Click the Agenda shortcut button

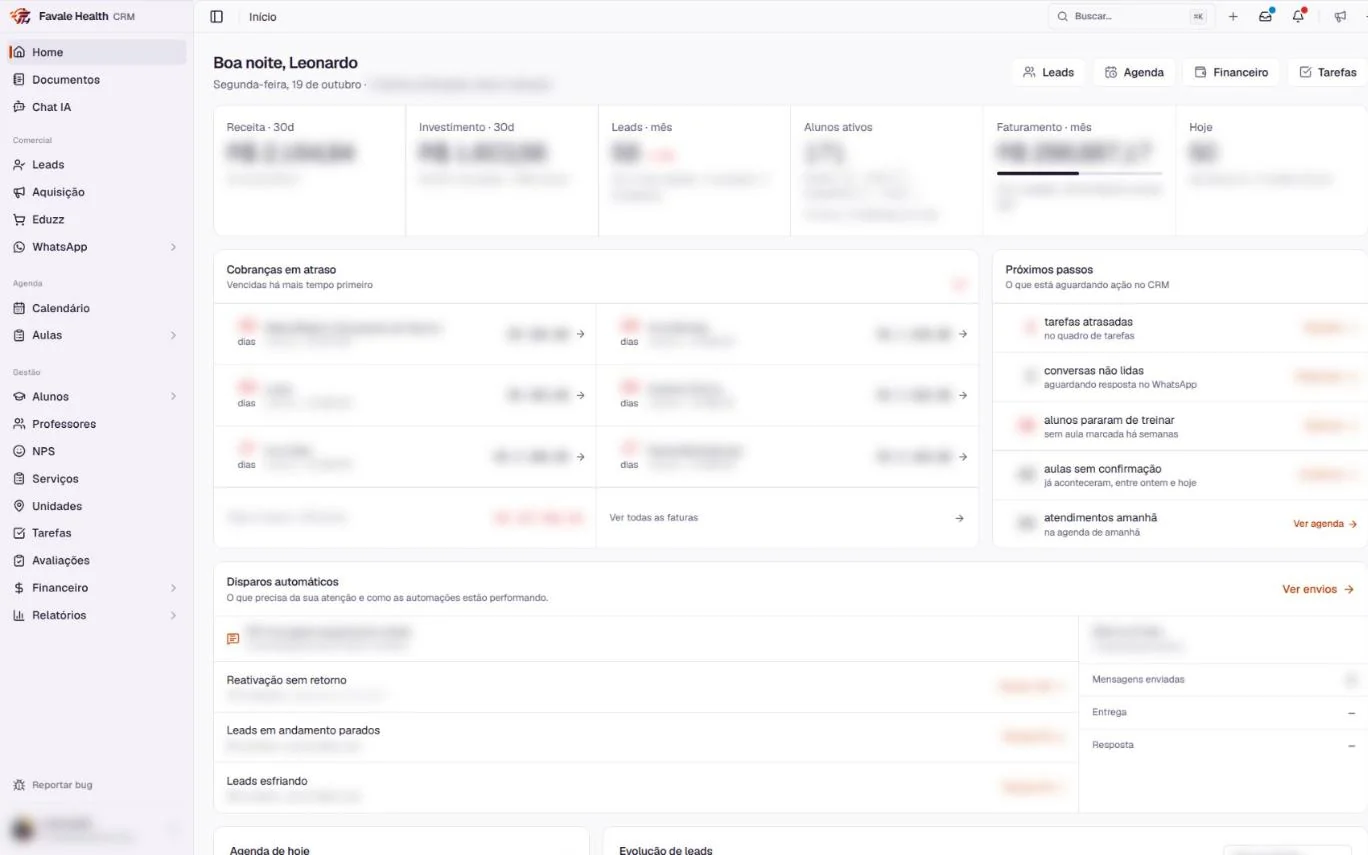click(1134, 72)
